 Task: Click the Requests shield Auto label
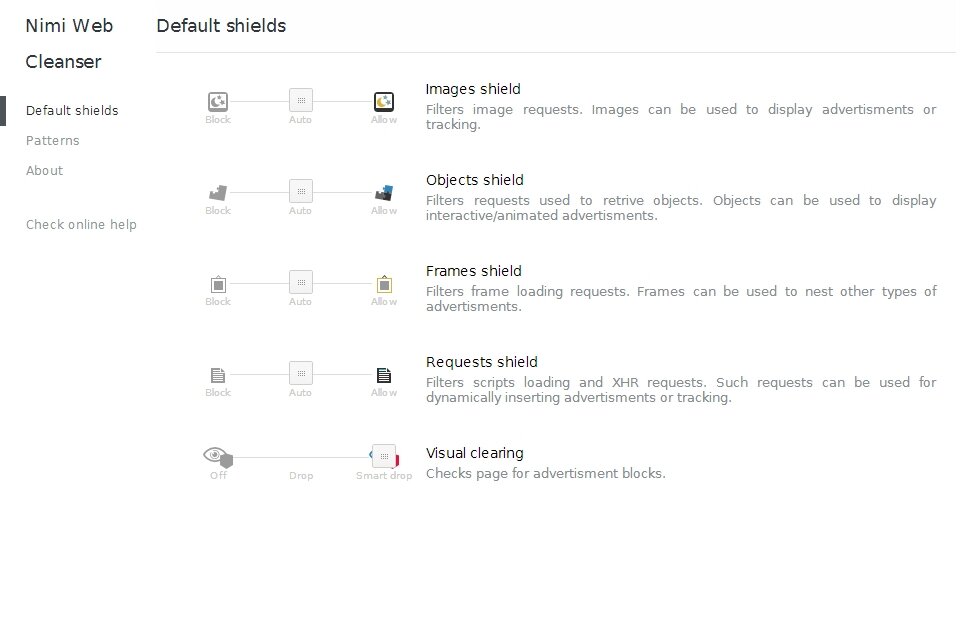(x=301, y=392)
